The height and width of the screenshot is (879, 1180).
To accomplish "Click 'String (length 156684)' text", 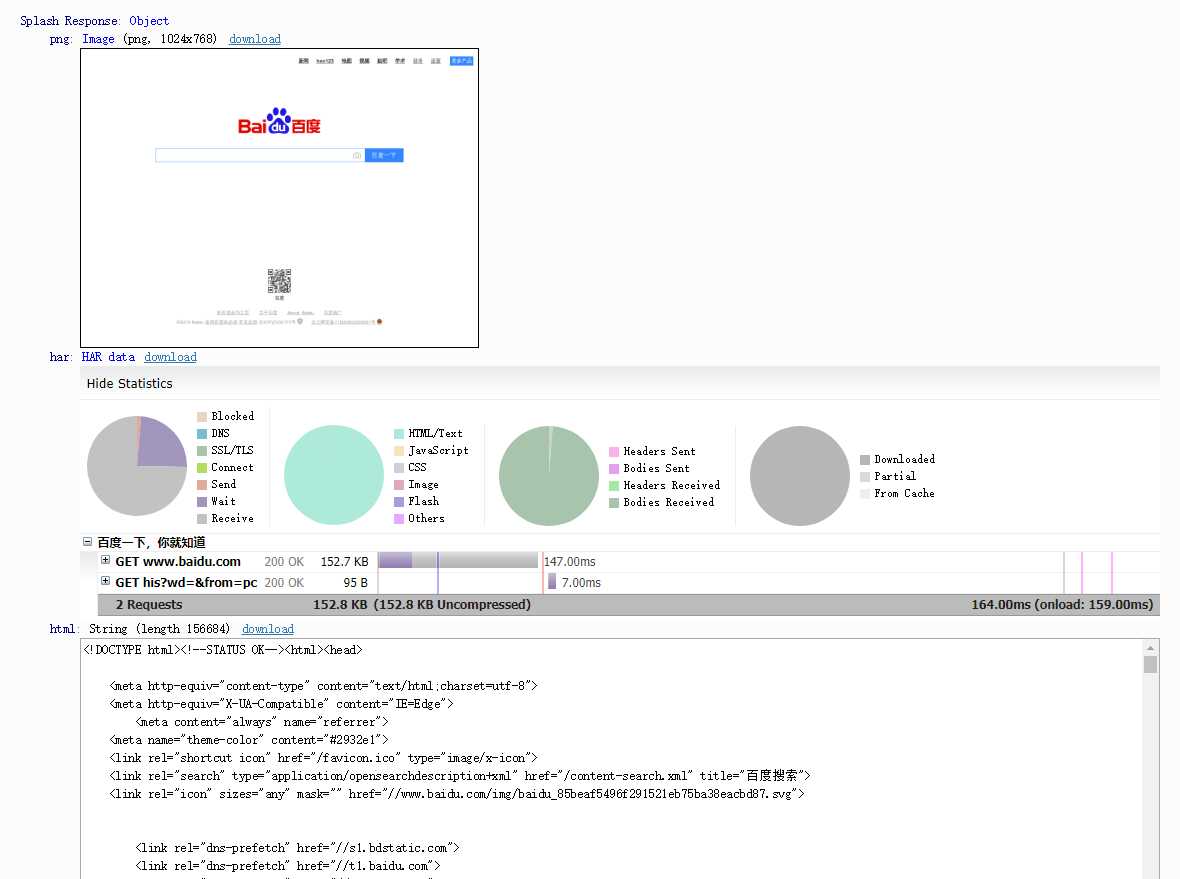I will [x=160, y=629].
